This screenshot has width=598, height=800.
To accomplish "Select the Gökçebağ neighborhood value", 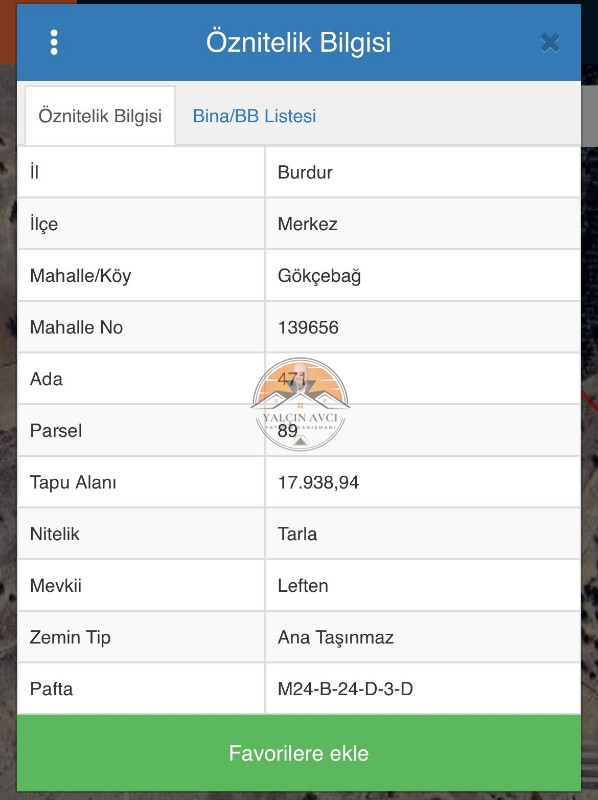I will 319,276.
